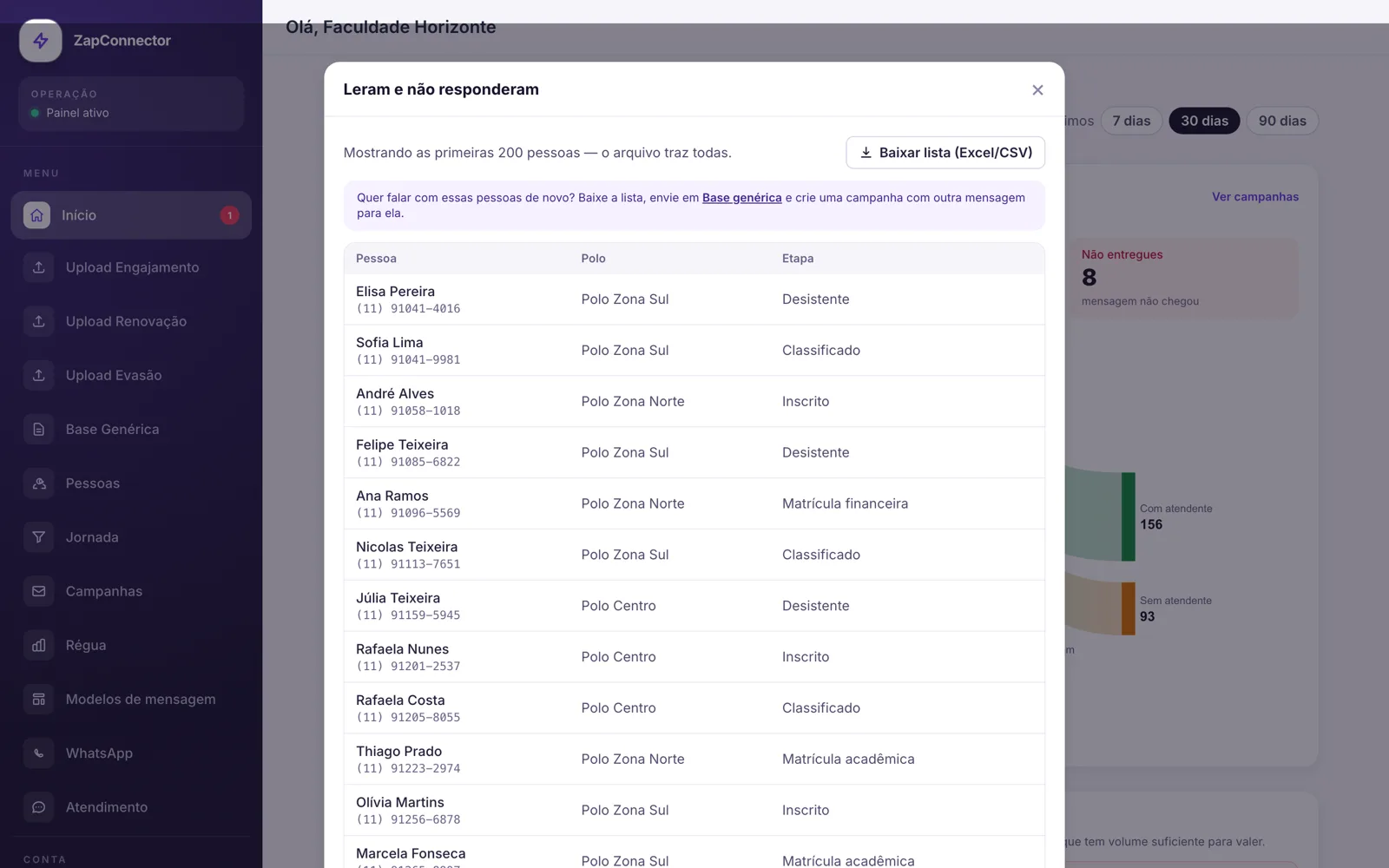Click the Atendimento chat bubble icon
The height and width of the screenshot is (868, 1389).
[38, 807]
